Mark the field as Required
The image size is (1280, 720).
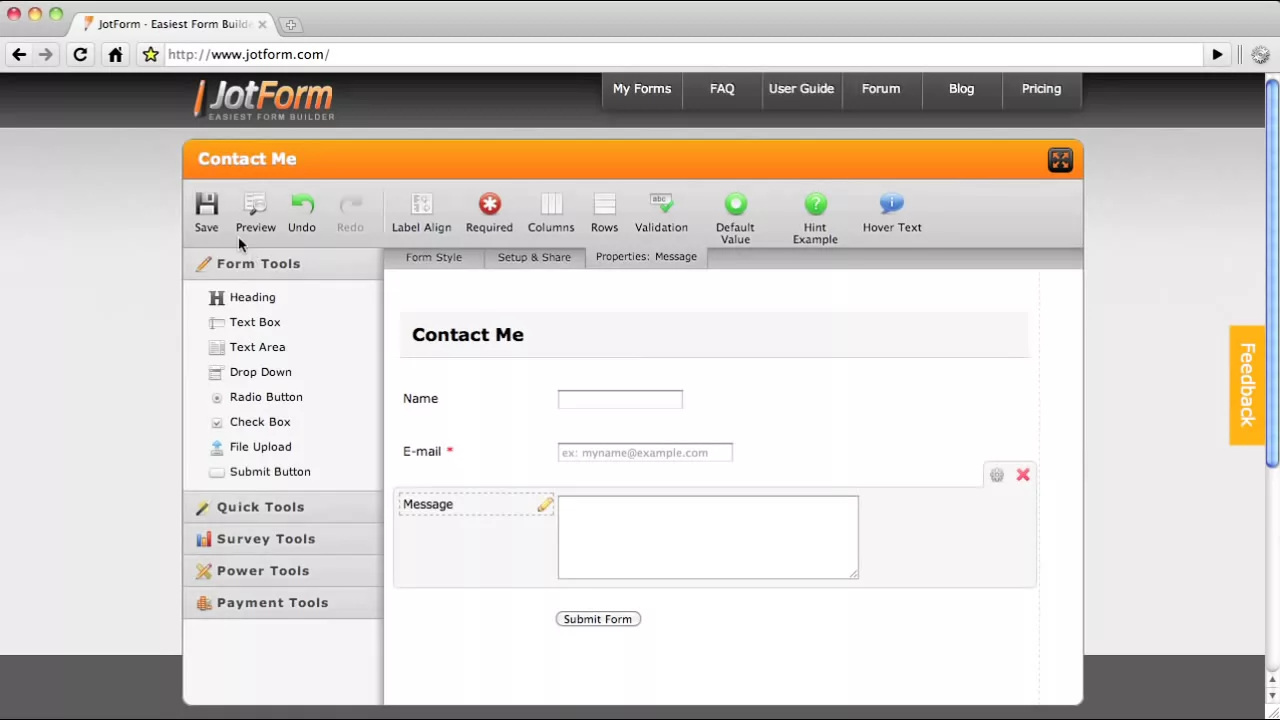[x=489, y=213]
